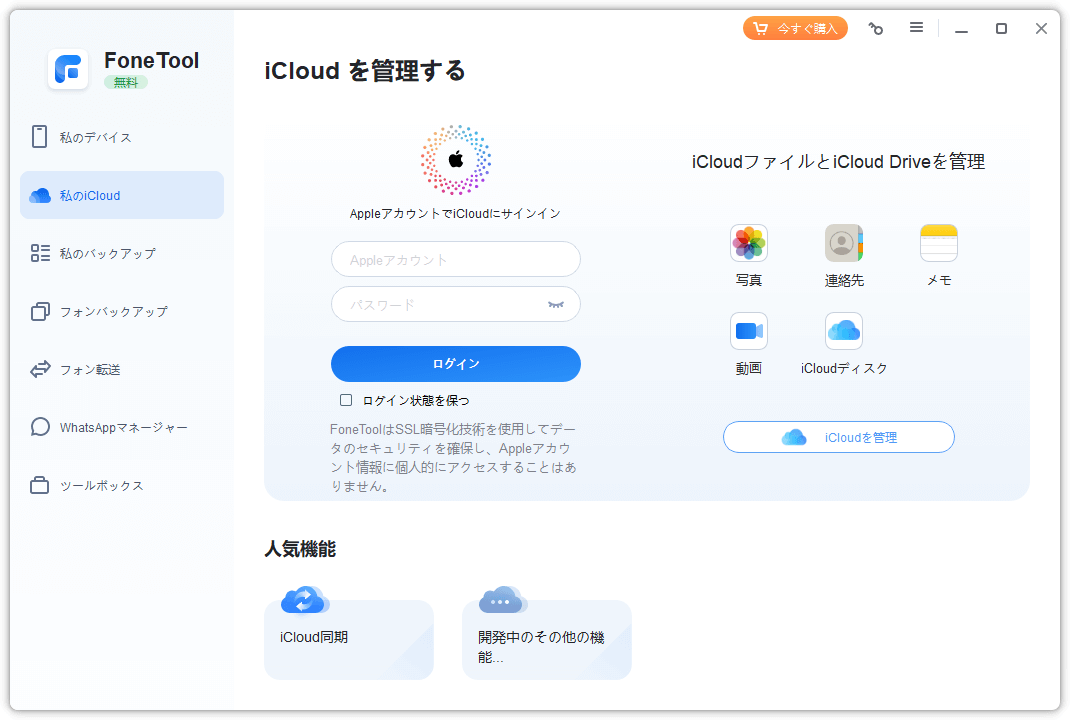
Task: Open 開発中のその他の機能 feature card
Action: click(546, 639)
